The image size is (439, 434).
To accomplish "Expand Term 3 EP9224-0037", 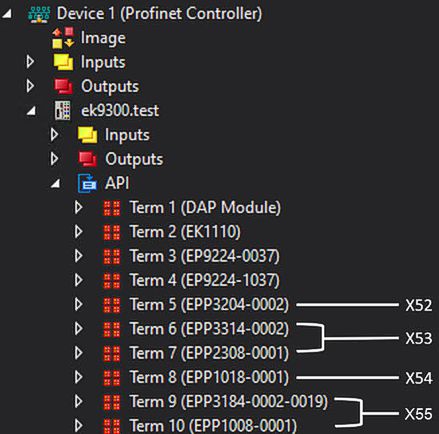I will (79, 256).
